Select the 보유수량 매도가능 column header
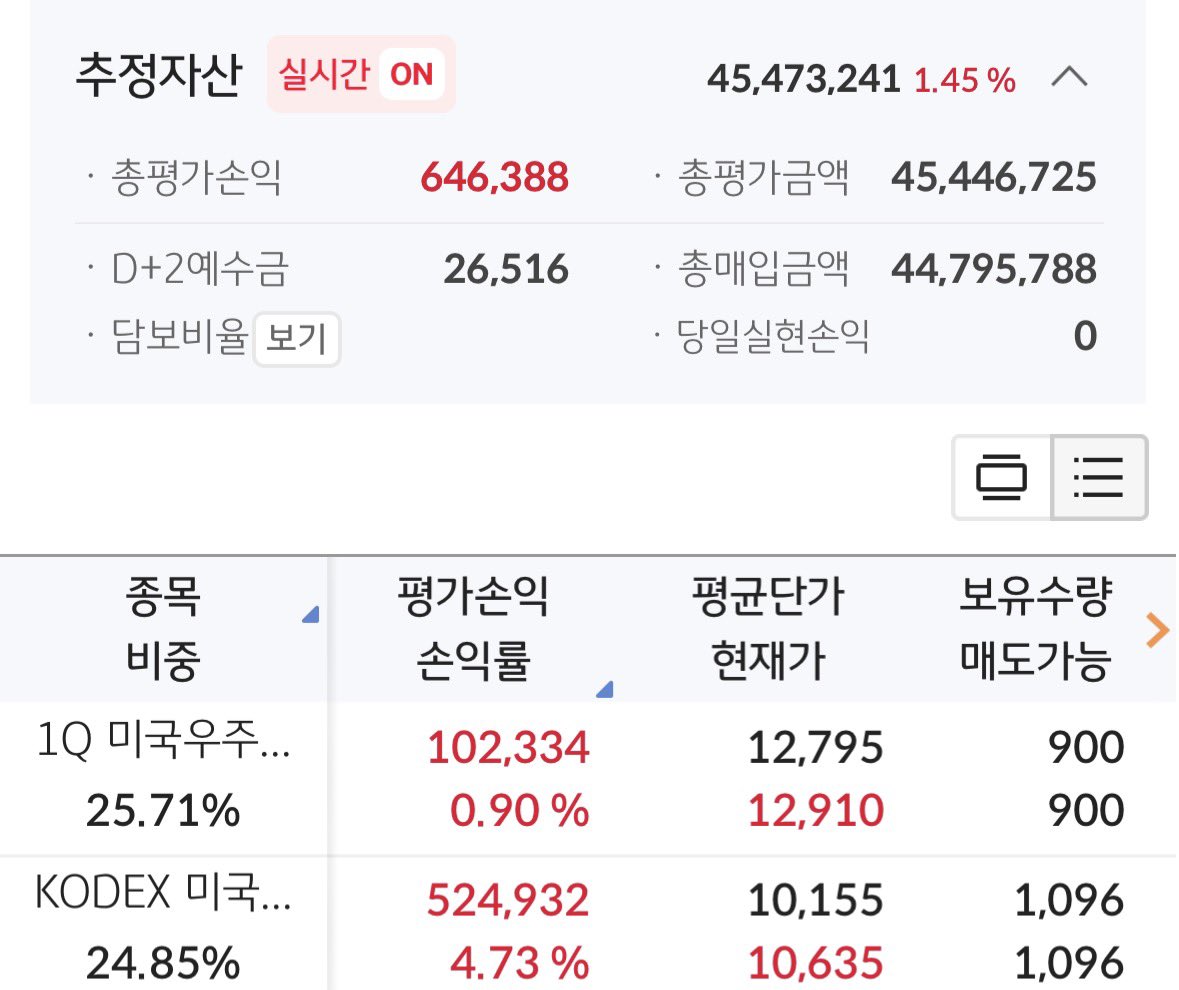Image resolution: width=1179 pixels, height=990 pixels. [1035, 628]
